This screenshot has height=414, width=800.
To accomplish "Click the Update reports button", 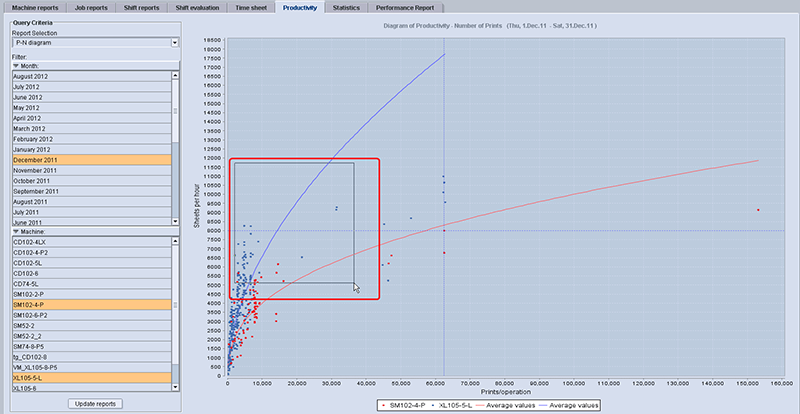I will [x=95, y=404].
